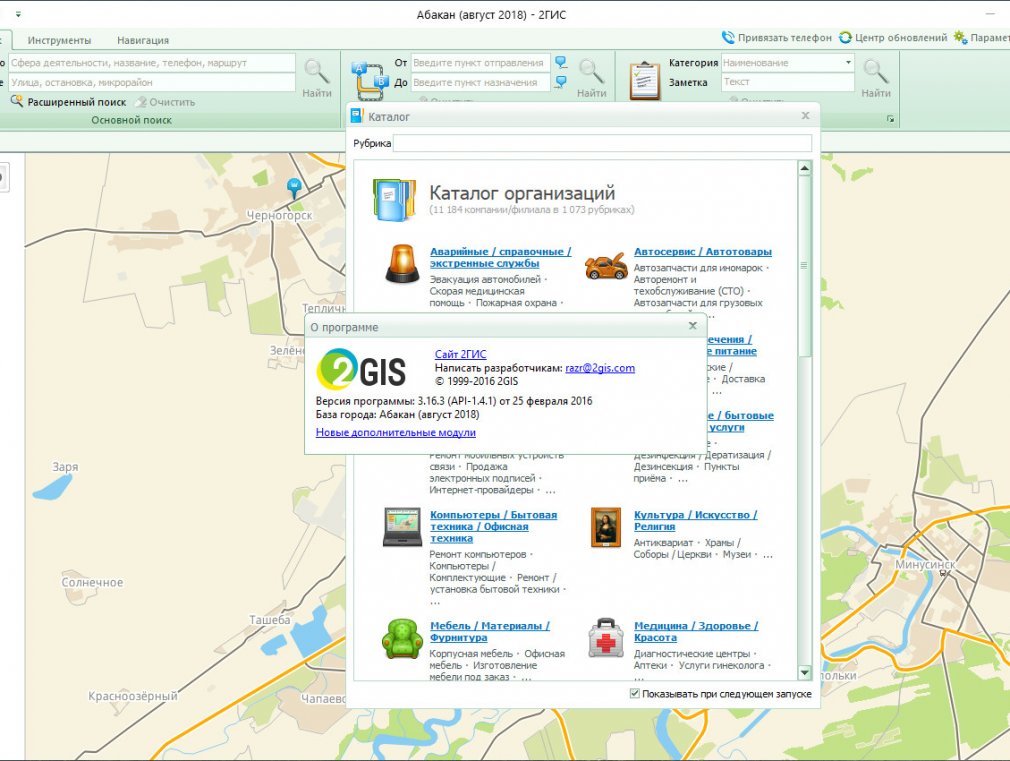Click the Mona Lisa painting icon

point(605,527)
